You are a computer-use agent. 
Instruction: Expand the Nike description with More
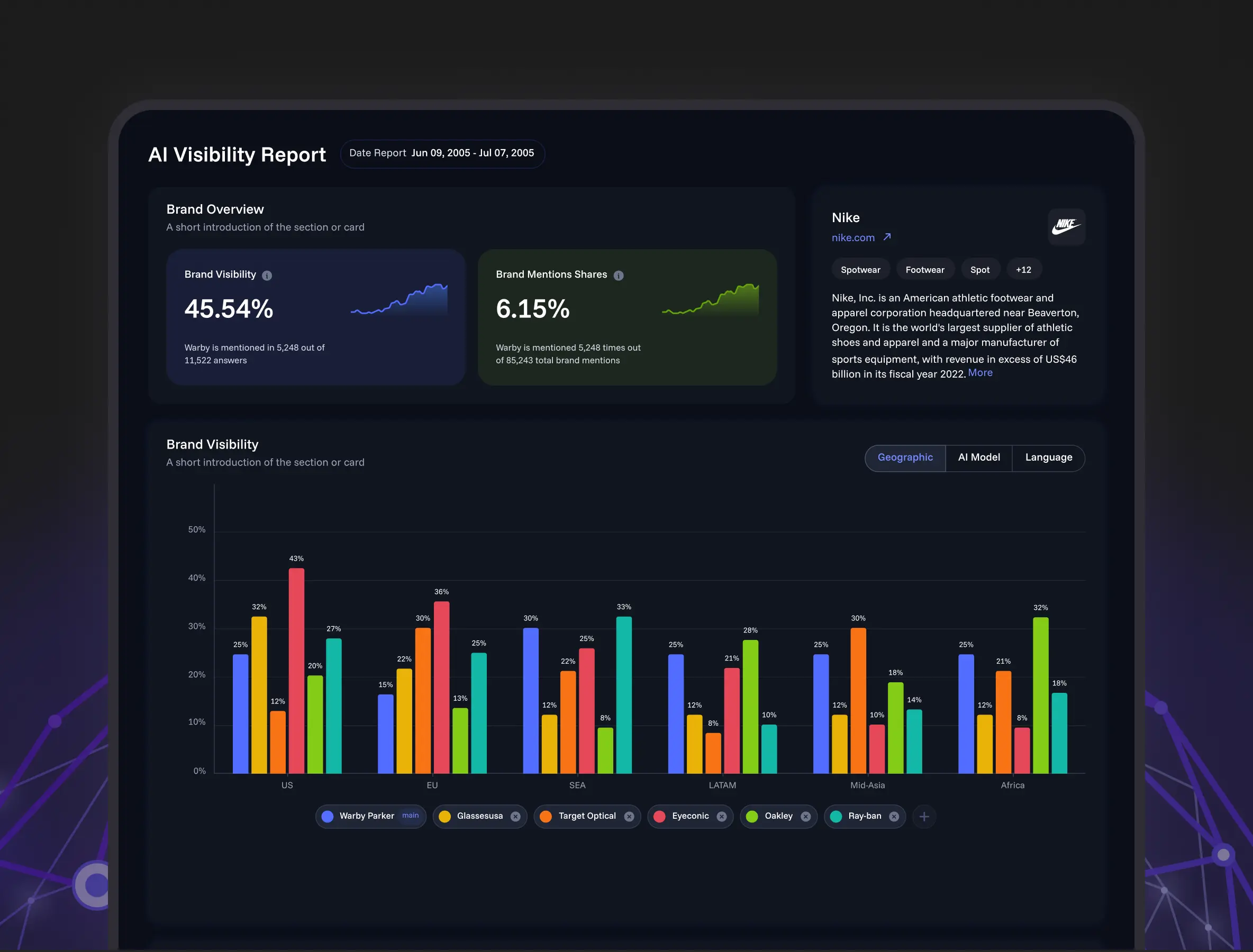coord(980,373)
